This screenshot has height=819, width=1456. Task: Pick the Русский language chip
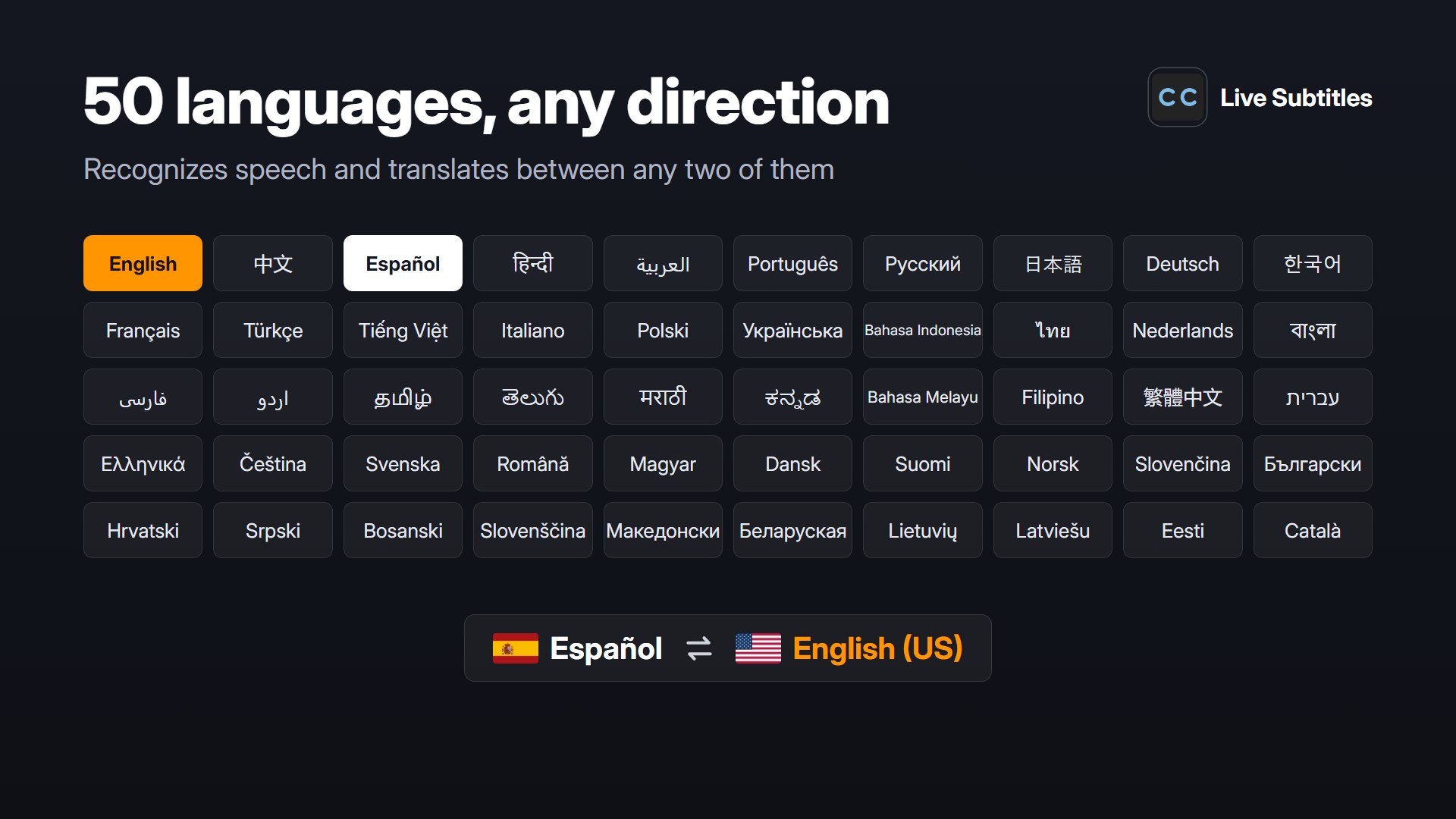[x=923, y=263]
